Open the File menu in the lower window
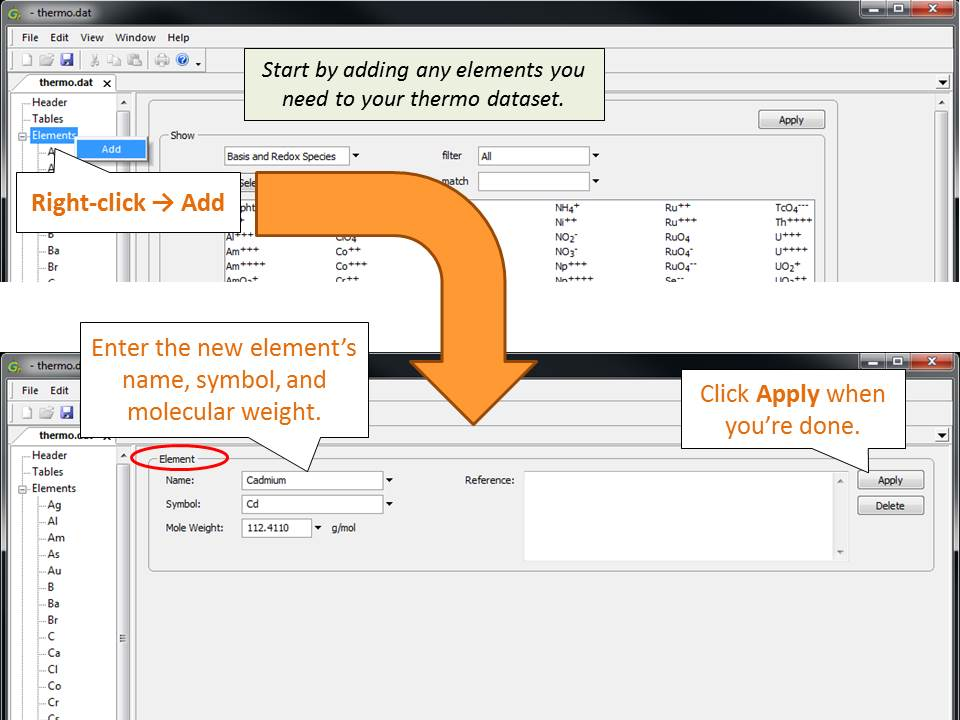The image size is (960, 720). click(30, 390)
